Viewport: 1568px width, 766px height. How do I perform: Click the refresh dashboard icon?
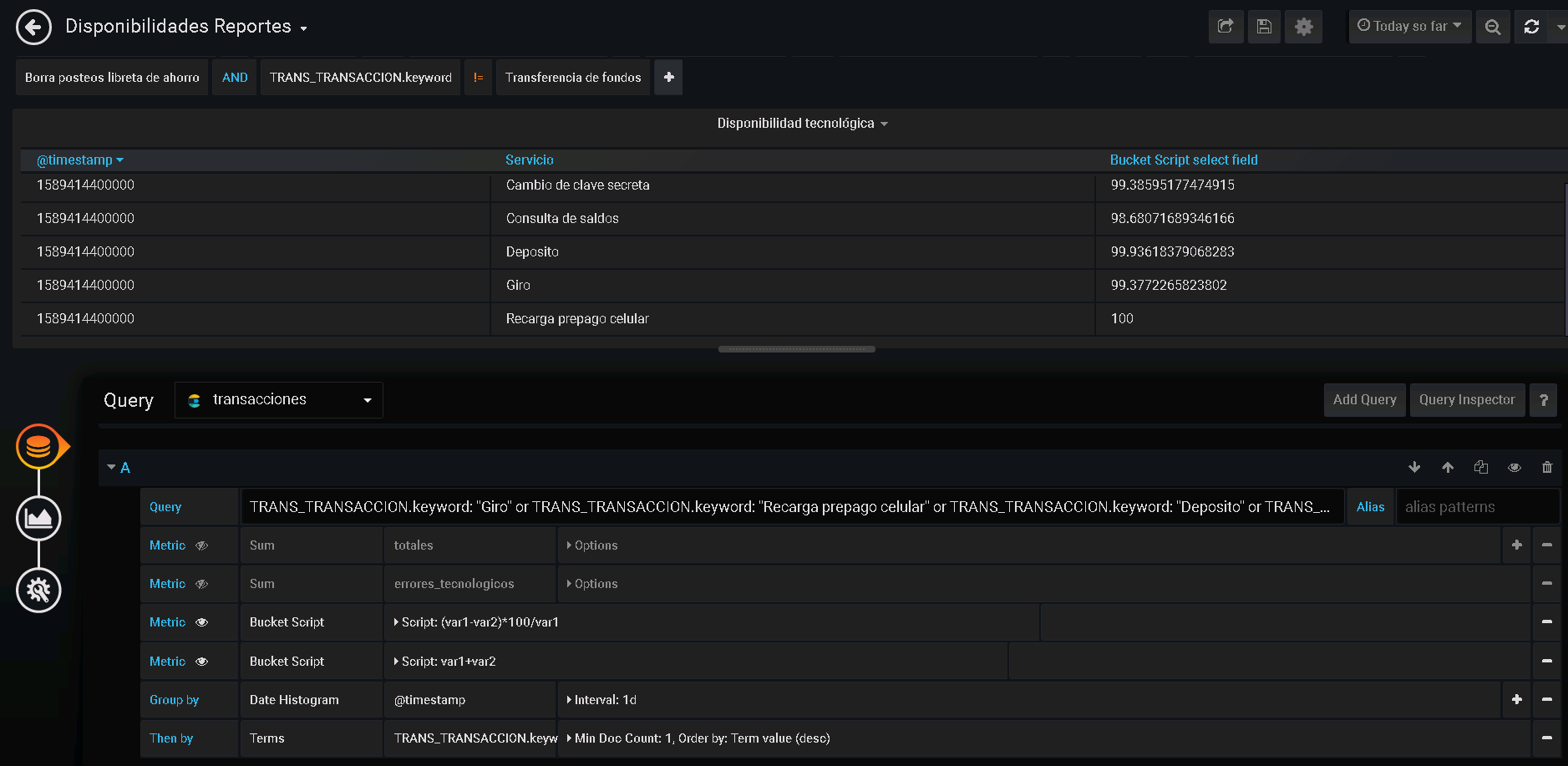pyautogui.click(x=1531, y=26)
